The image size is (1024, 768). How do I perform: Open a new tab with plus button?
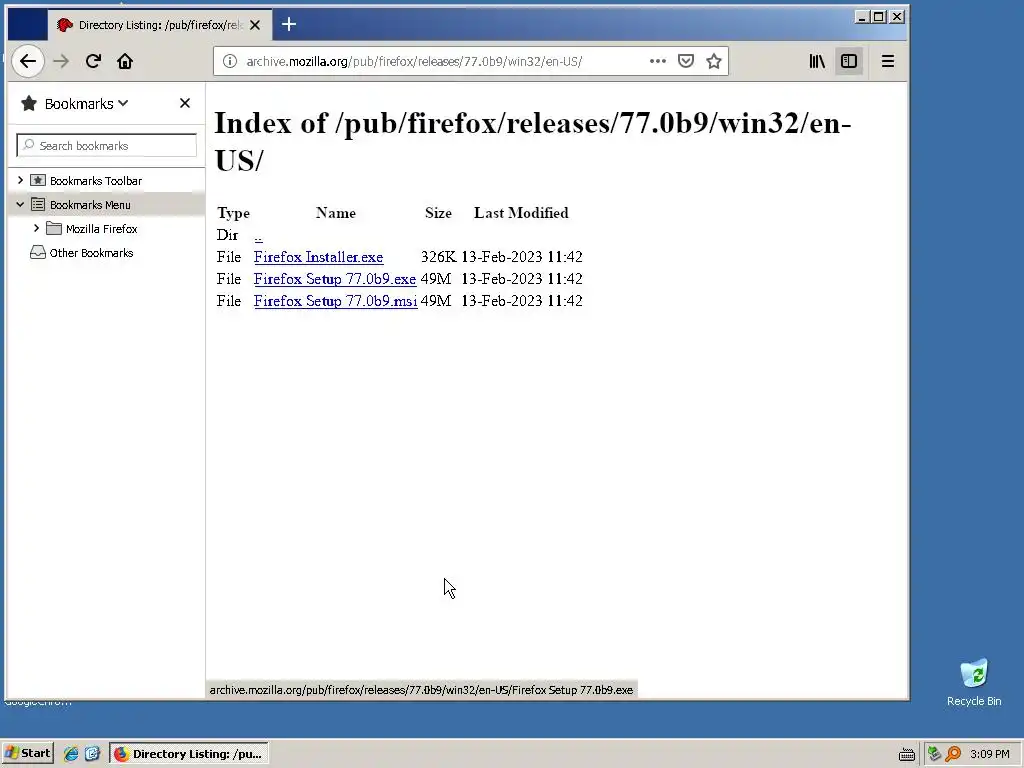click(289, 25)
